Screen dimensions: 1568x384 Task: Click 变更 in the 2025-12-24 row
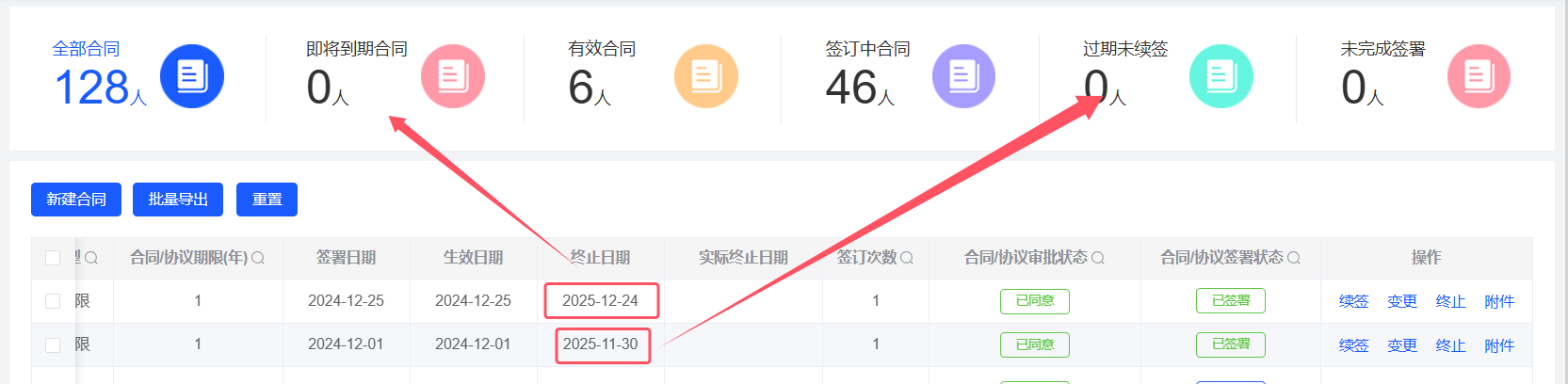[1402, 301]
